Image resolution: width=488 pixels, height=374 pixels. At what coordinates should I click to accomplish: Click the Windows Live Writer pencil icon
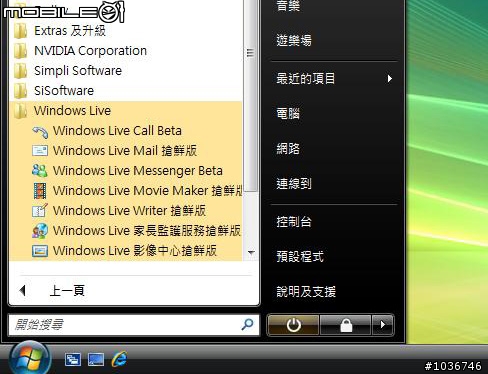click(x=40, y=210)
